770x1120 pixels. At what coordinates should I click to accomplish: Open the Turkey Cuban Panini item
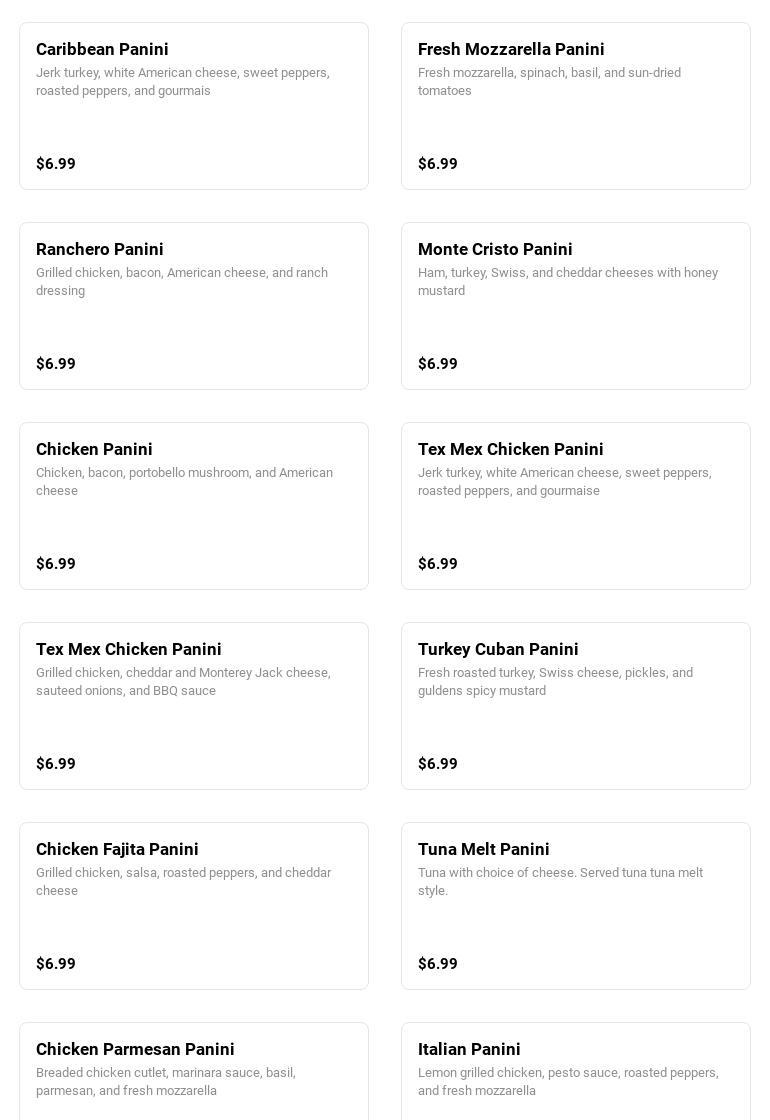pyautogui.click(x=576, y=706)
